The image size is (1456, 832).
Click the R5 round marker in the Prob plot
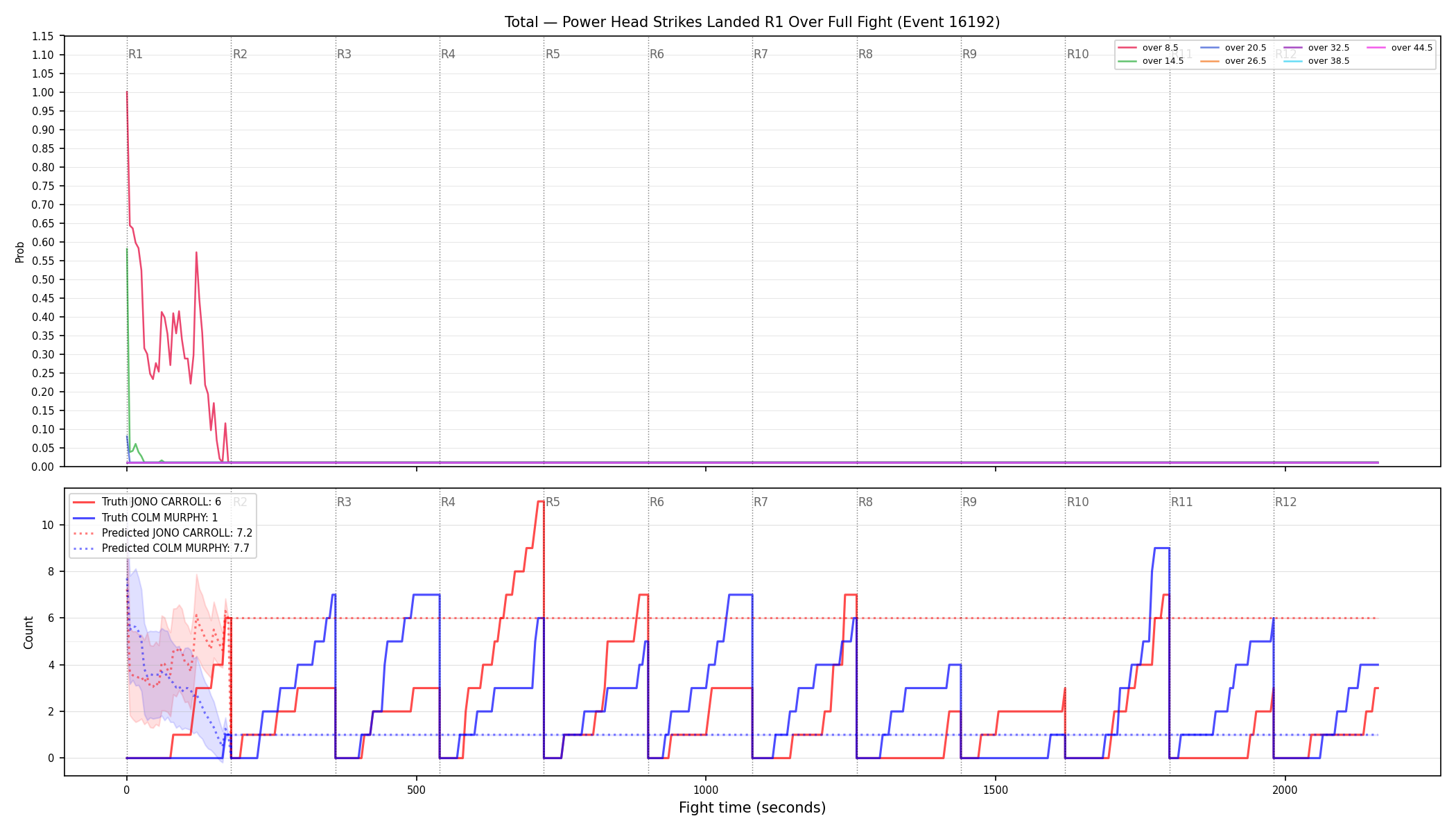tap(553, 54)
